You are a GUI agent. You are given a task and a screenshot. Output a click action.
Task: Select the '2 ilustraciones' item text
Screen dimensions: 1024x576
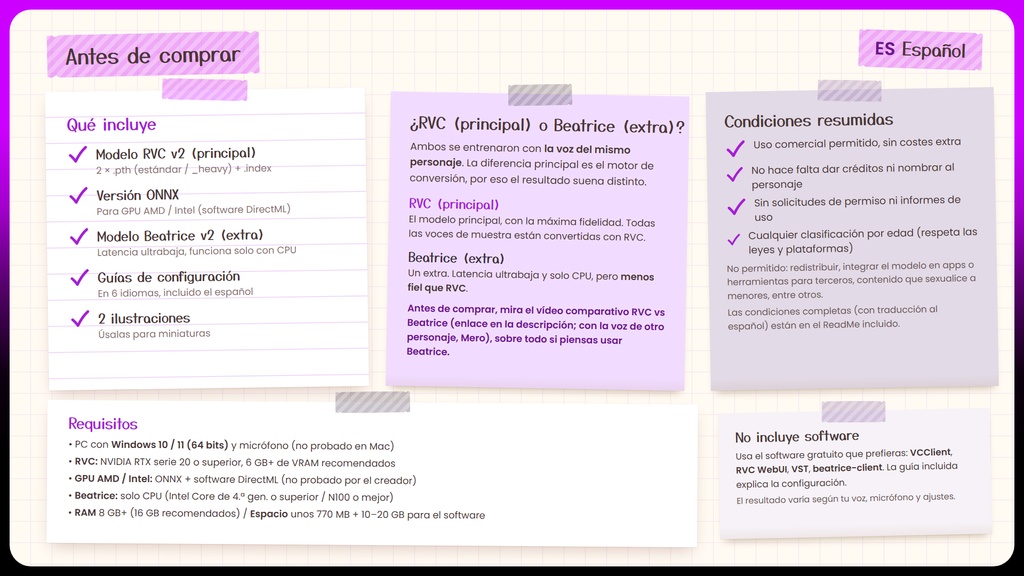(144, 318)
